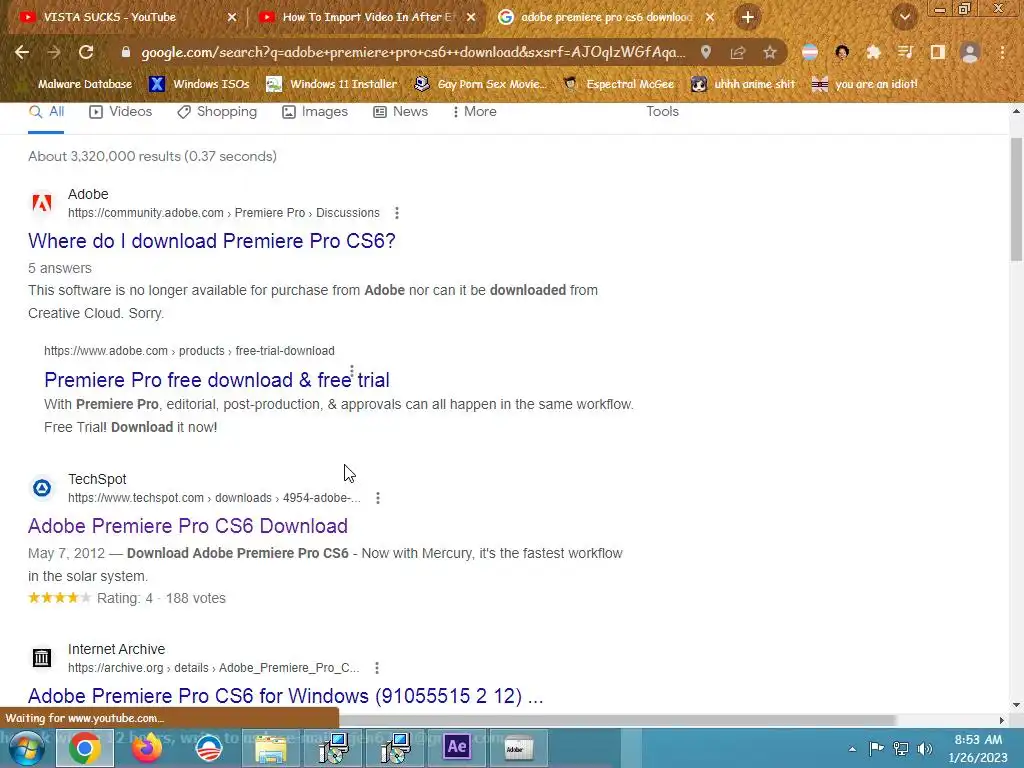Open 'Premiere Pro free download & free trial' link

point(217,380)
